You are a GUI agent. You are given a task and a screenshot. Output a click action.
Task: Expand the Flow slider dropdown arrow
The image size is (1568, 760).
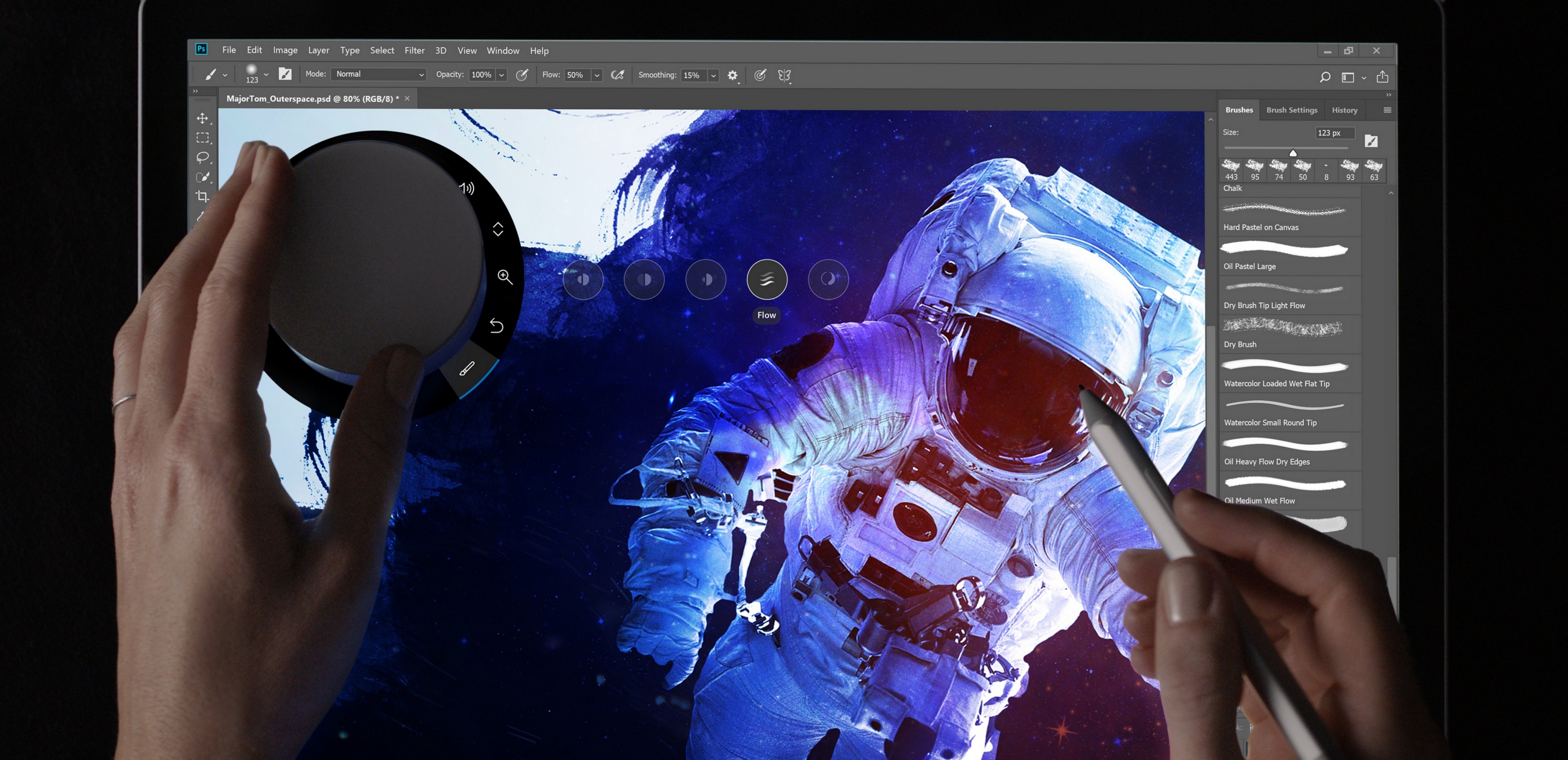[x=597, y=75]
